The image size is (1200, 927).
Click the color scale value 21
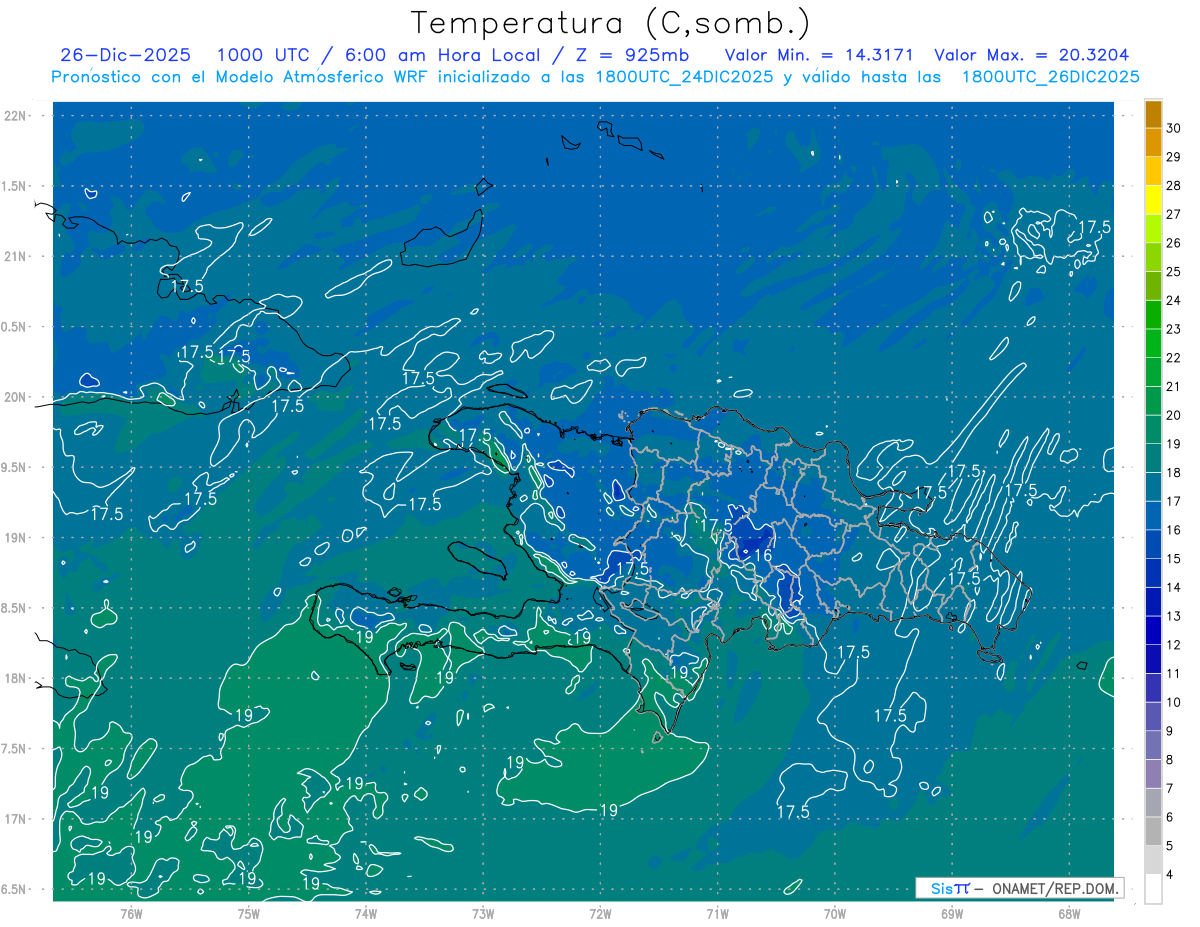click(1174, 386)
